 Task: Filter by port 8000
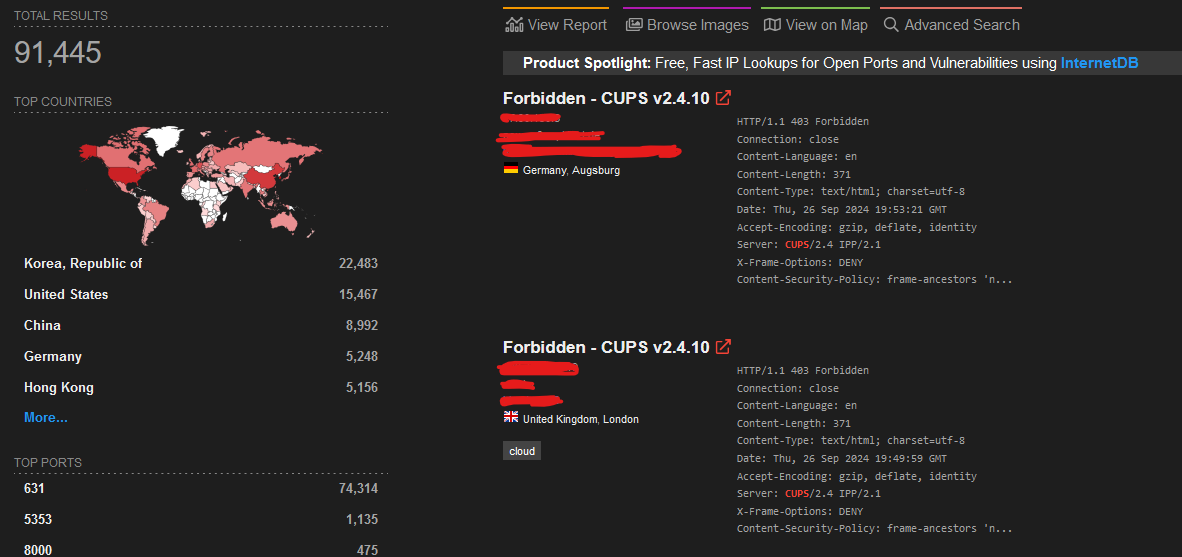point(38,550)
